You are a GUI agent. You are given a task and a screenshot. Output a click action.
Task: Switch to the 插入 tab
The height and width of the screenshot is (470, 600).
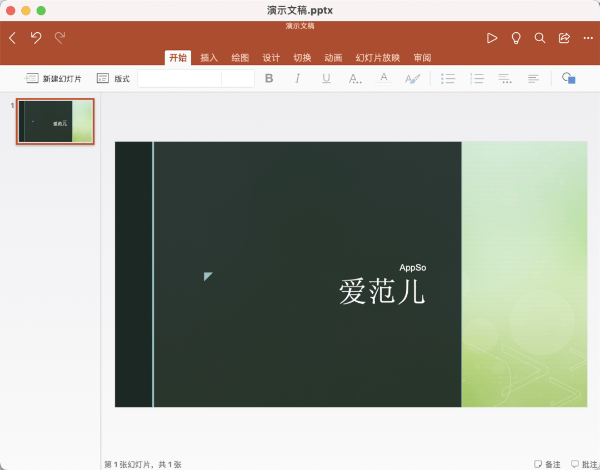pyautogui.click(x=209, y=58)
